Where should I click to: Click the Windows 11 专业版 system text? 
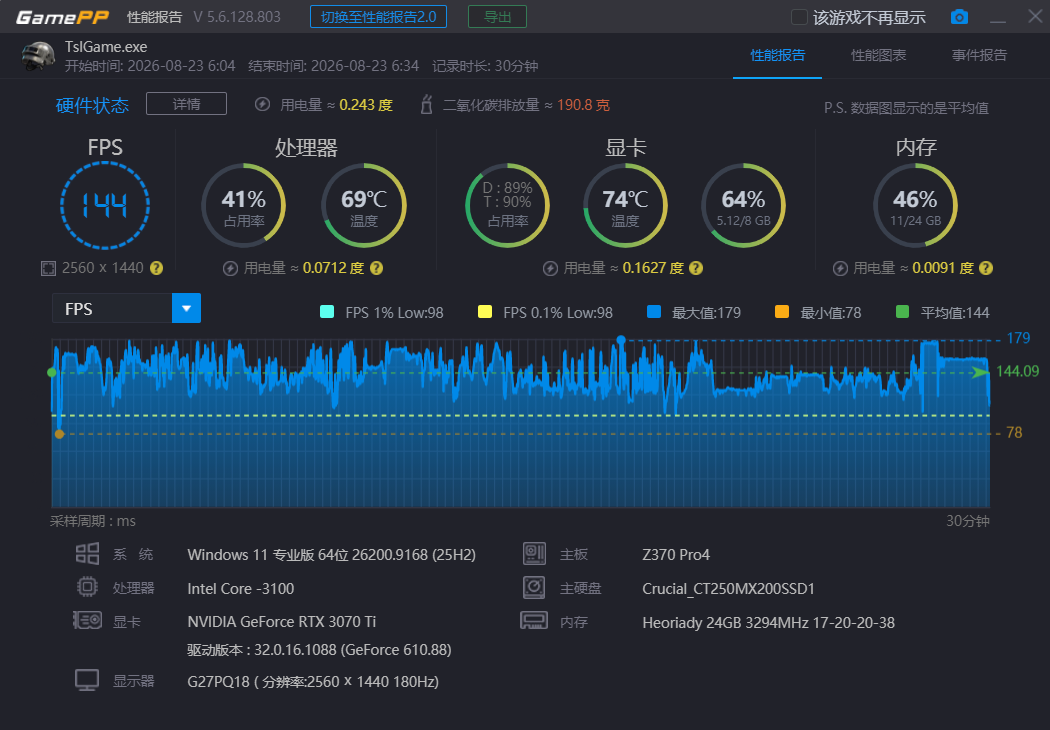coord(331,555)
